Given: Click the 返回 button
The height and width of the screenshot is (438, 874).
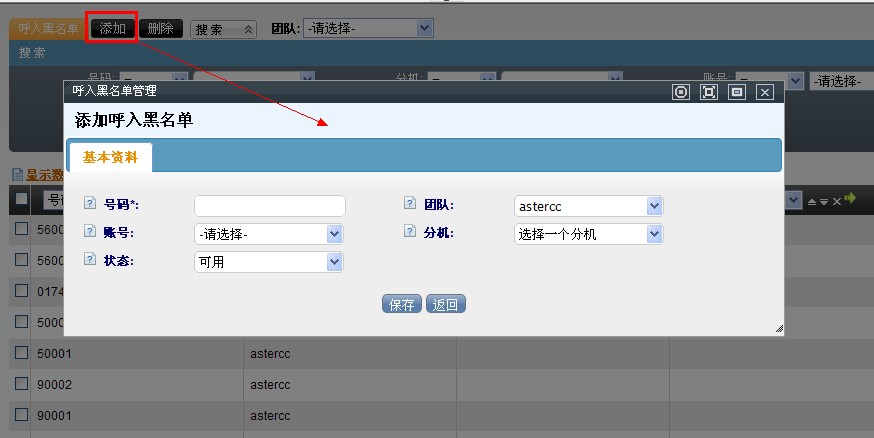Looking at the screenshot, I should [446, 305].
